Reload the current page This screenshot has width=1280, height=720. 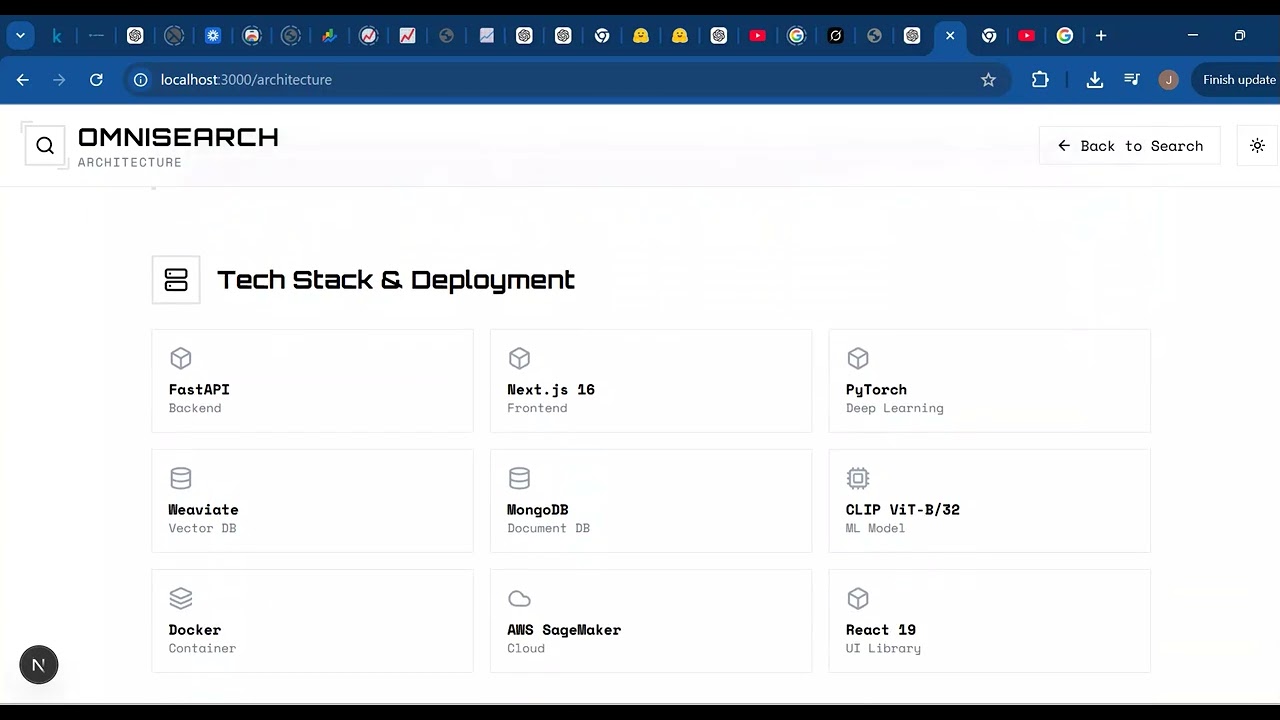pyautogui.click(x=96, y=80)
